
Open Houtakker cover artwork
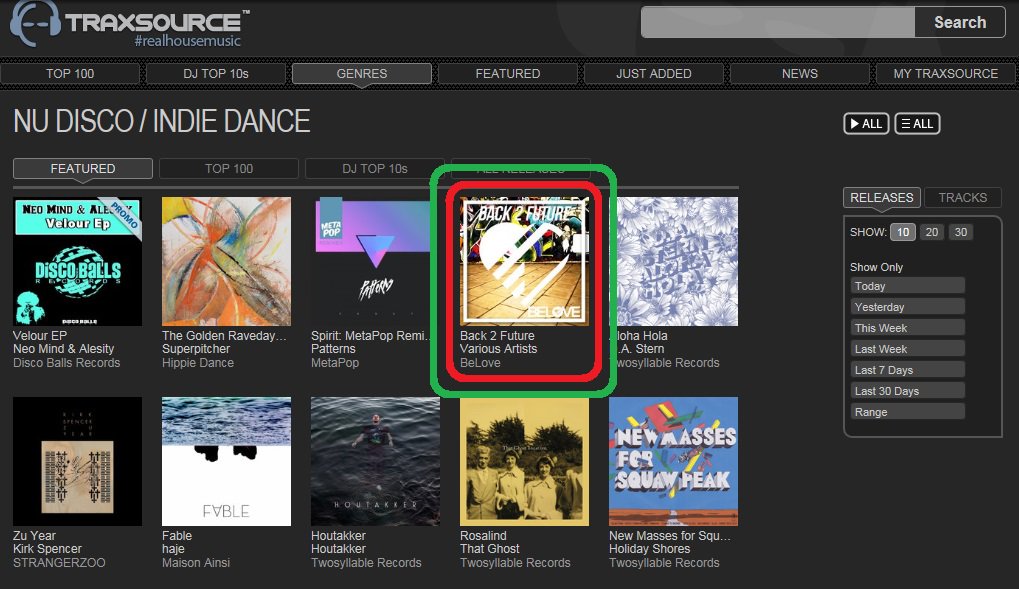point(375,461)
